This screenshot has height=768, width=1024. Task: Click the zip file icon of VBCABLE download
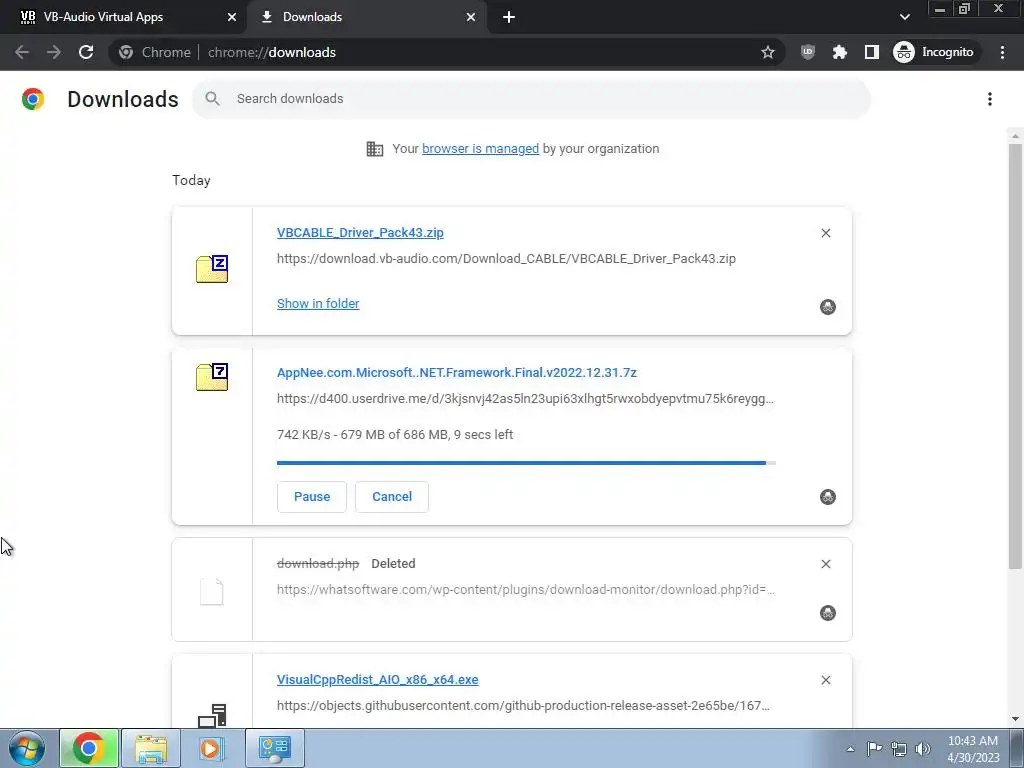(212, 269)
